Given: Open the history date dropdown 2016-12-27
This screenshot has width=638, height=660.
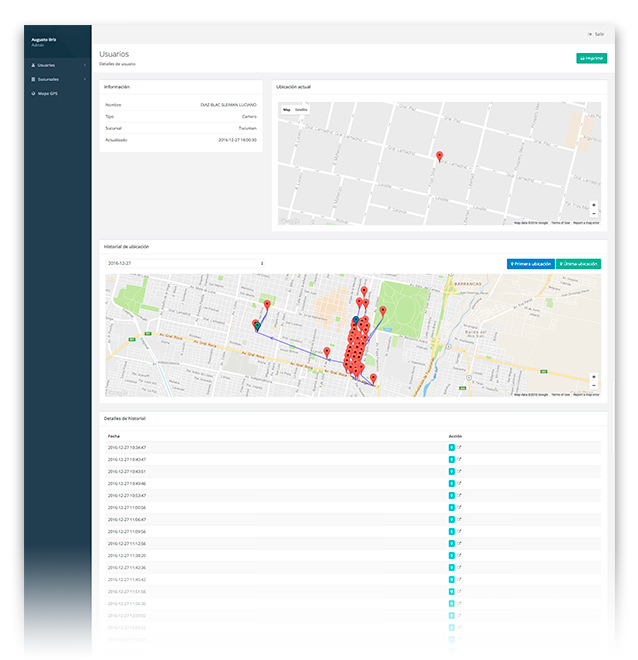Looking at the screenshot, I should click(185, 263).
